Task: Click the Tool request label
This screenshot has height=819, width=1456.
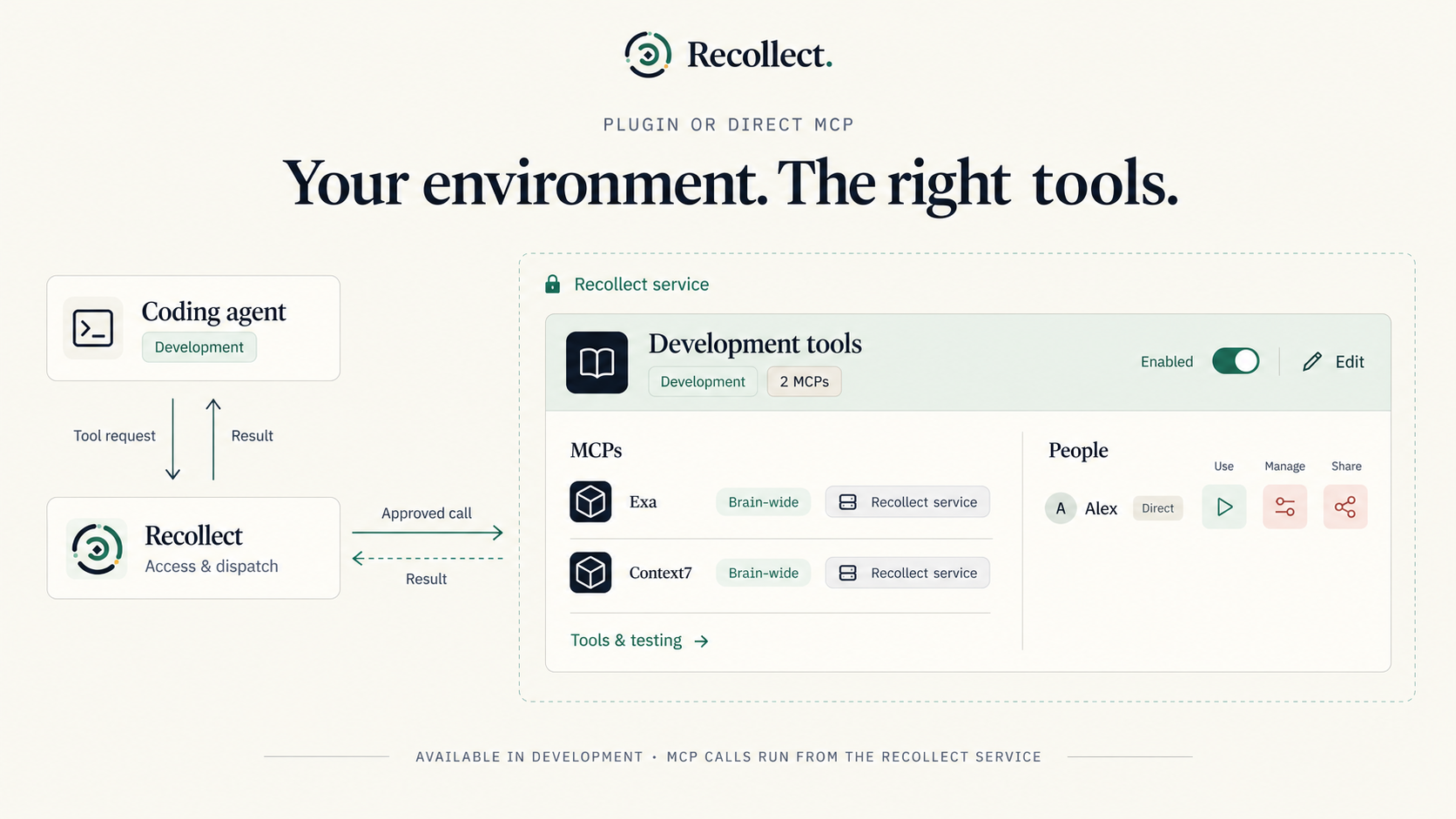Action: 114,436
